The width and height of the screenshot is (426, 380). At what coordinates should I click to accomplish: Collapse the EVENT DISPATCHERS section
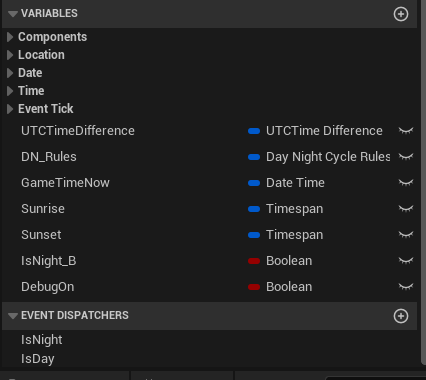click(x=13, y=316)
